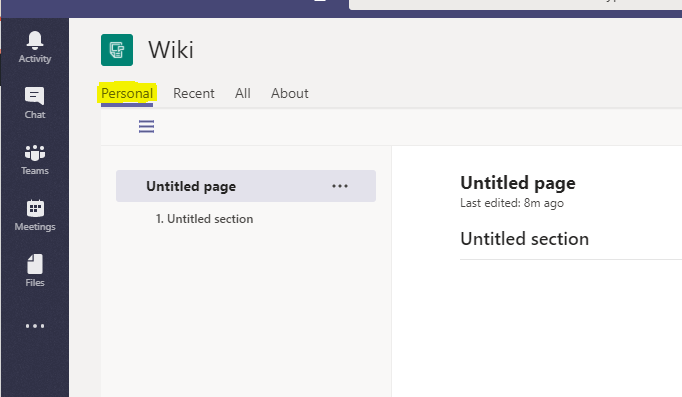Image resolution: width=682 pixels, height=397 pixels.
Task: Select the Personal tab
Action: click(x=127, y=93)
